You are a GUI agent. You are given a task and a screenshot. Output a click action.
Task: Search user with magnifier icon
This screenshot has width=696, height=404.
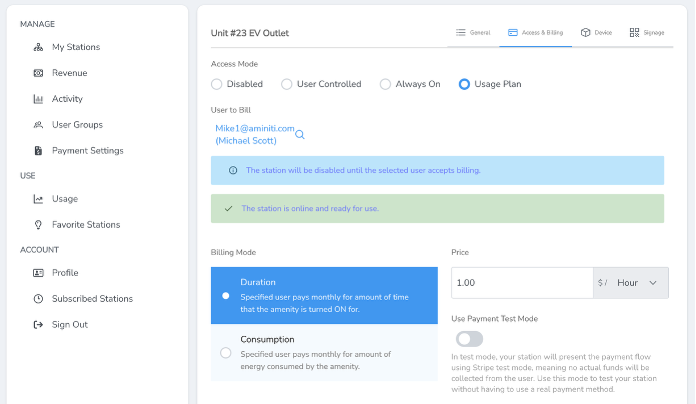[300, 135]
